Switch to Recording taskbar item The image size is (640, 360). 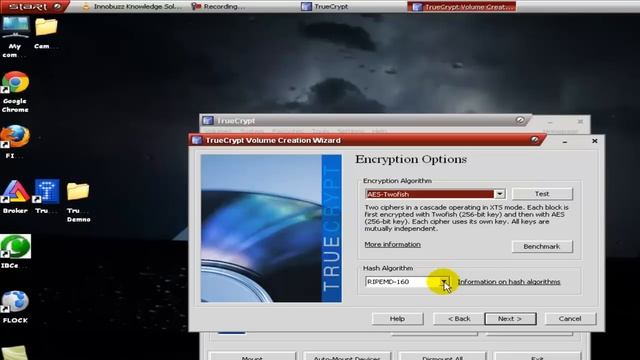(218, 7)
